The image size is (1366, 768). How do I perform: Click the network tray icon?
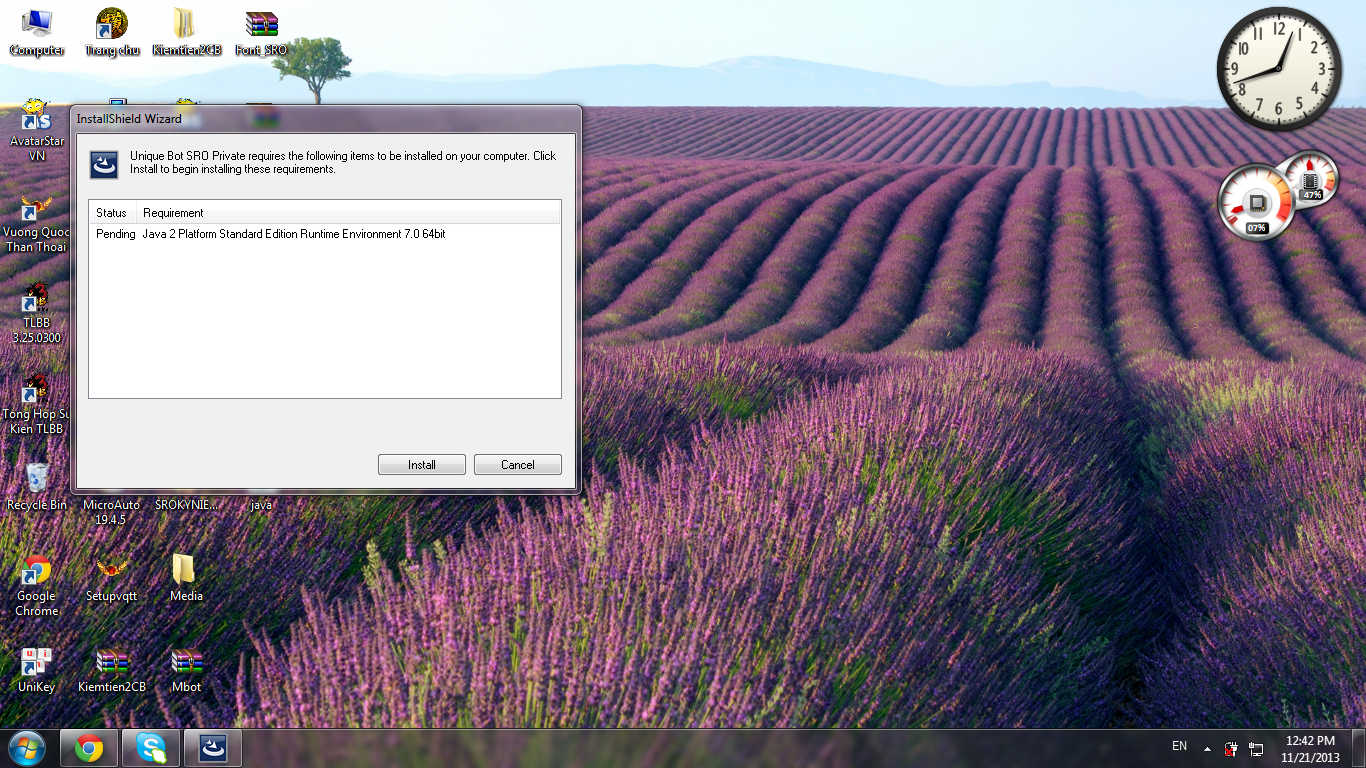point(1256,748)
